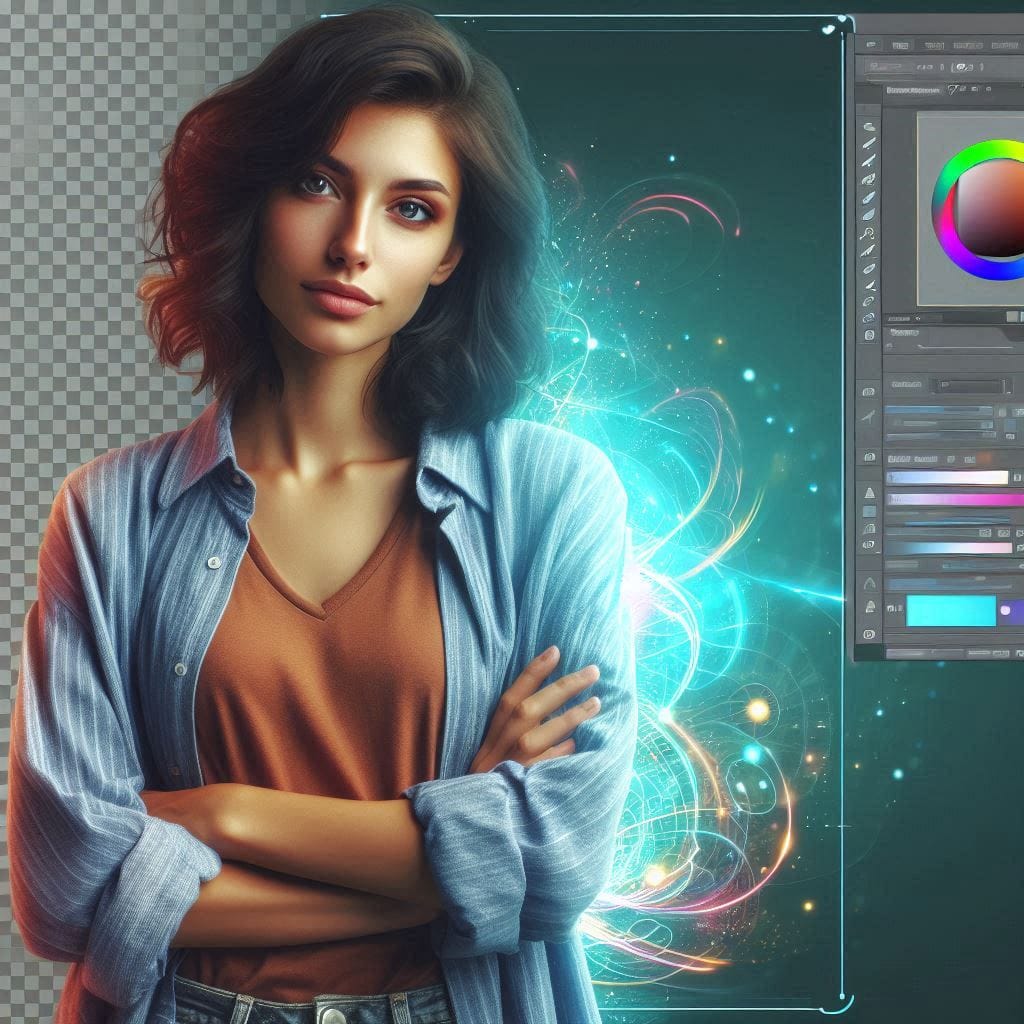Click the pen icon beside the panel title
The width and height of the screenshot is (1024, 1024).
(x=953, y=90)
